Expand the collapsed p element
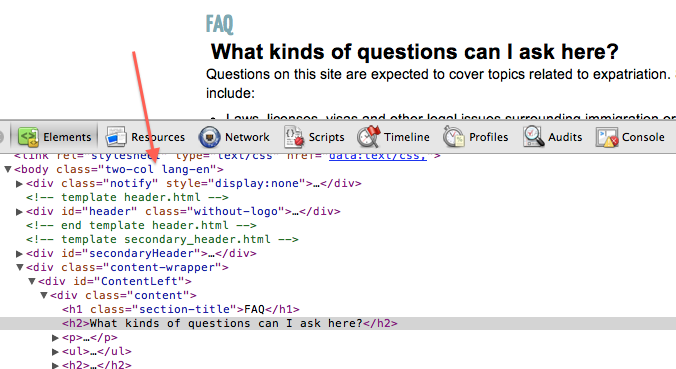 pos(55,338)
